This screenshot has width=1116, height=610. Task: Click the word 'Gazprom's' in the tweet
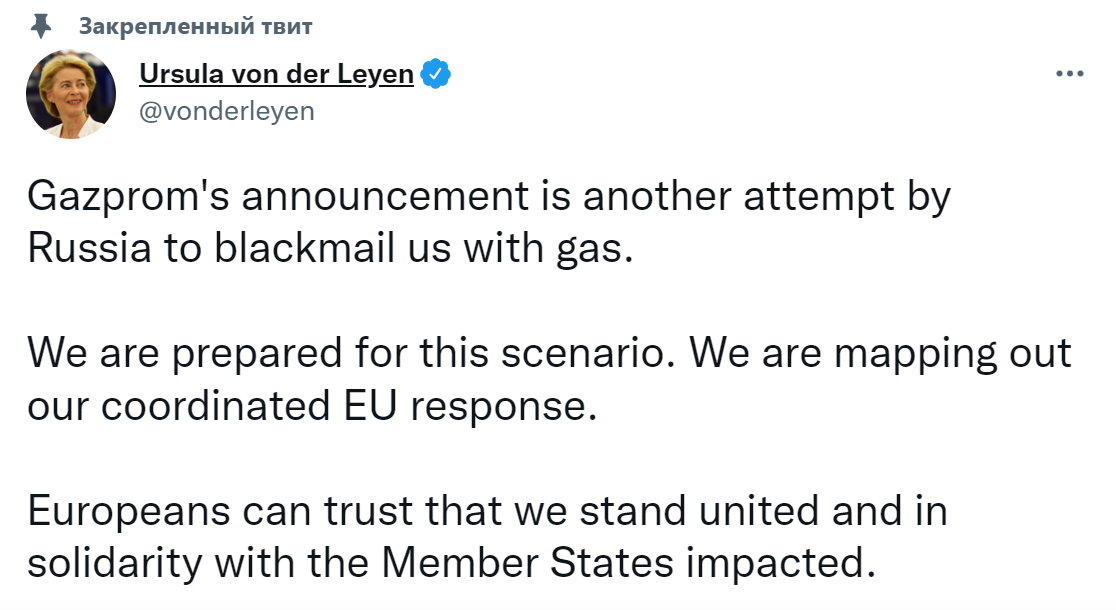pyautogui.click(x=128, y=196)
